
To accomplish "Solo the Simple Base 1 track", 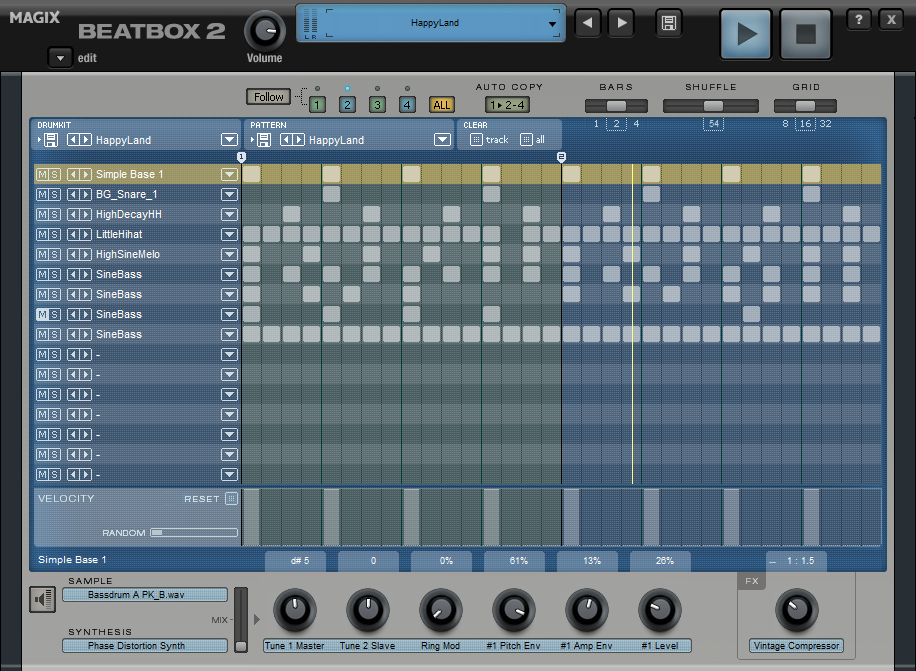I will [x=54, y=175].
